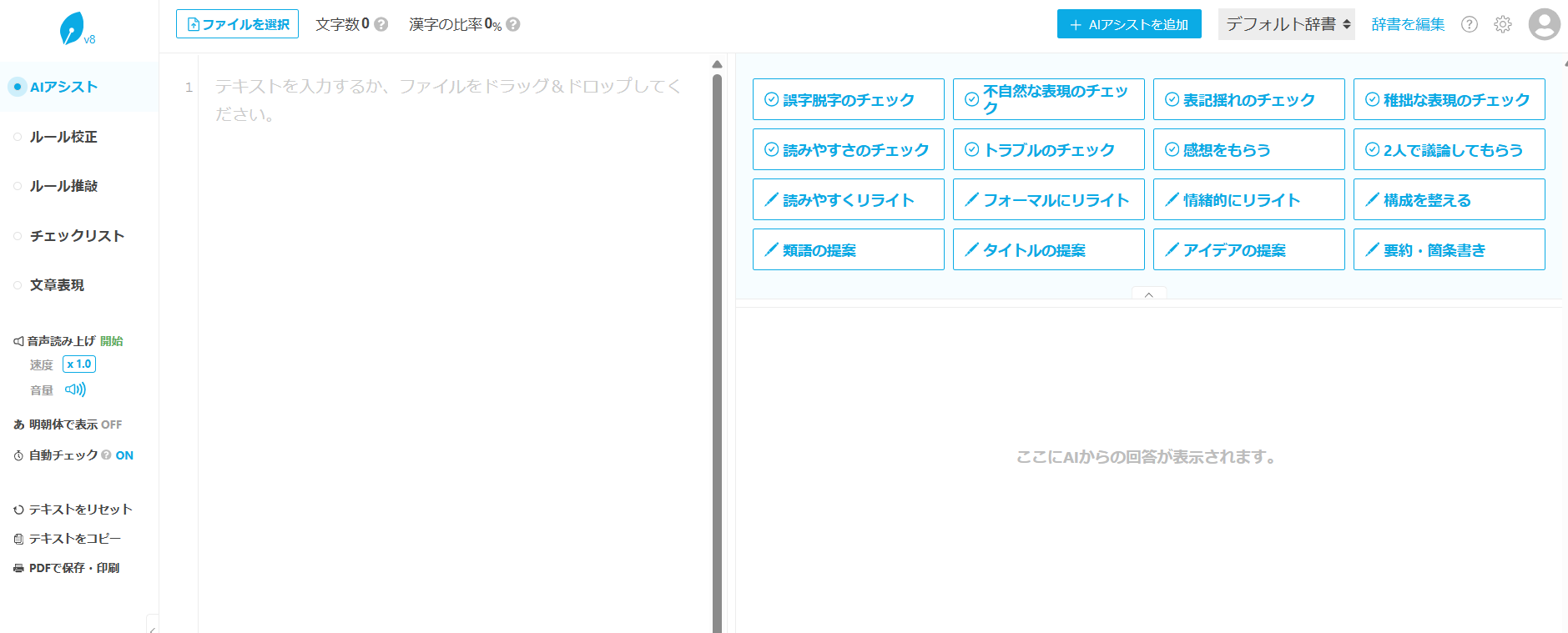This screenshot has width=1568, height=633.
Task: Open settings via the gear icon
Action: coord(1502,24)
